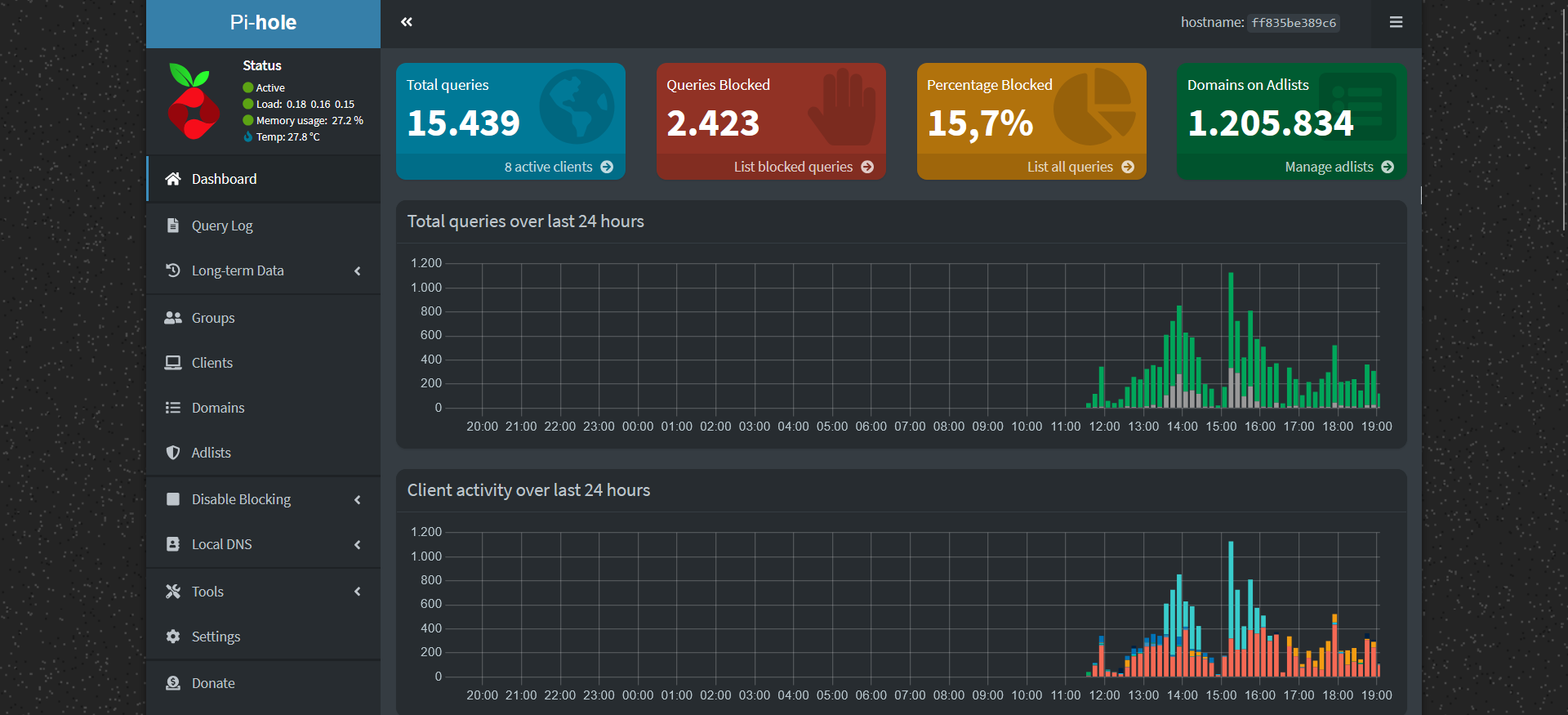The width and height of the screenshot is (1568, 715).
Task: Open the Dashboard menu item
Action: [264, 179]
